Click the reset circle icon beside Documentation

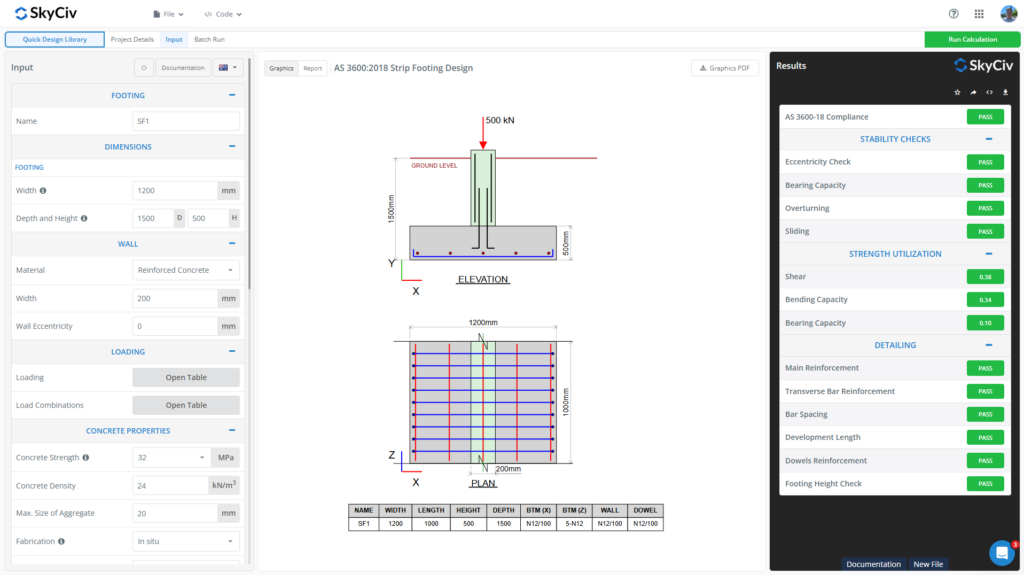coord(144,67)
